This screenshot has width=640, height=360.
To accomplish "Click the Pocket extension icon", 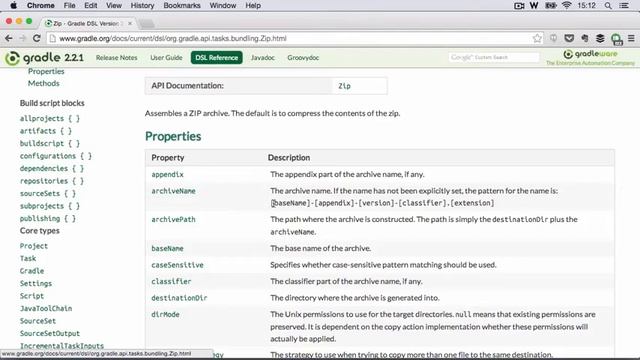I will [569, 38].
